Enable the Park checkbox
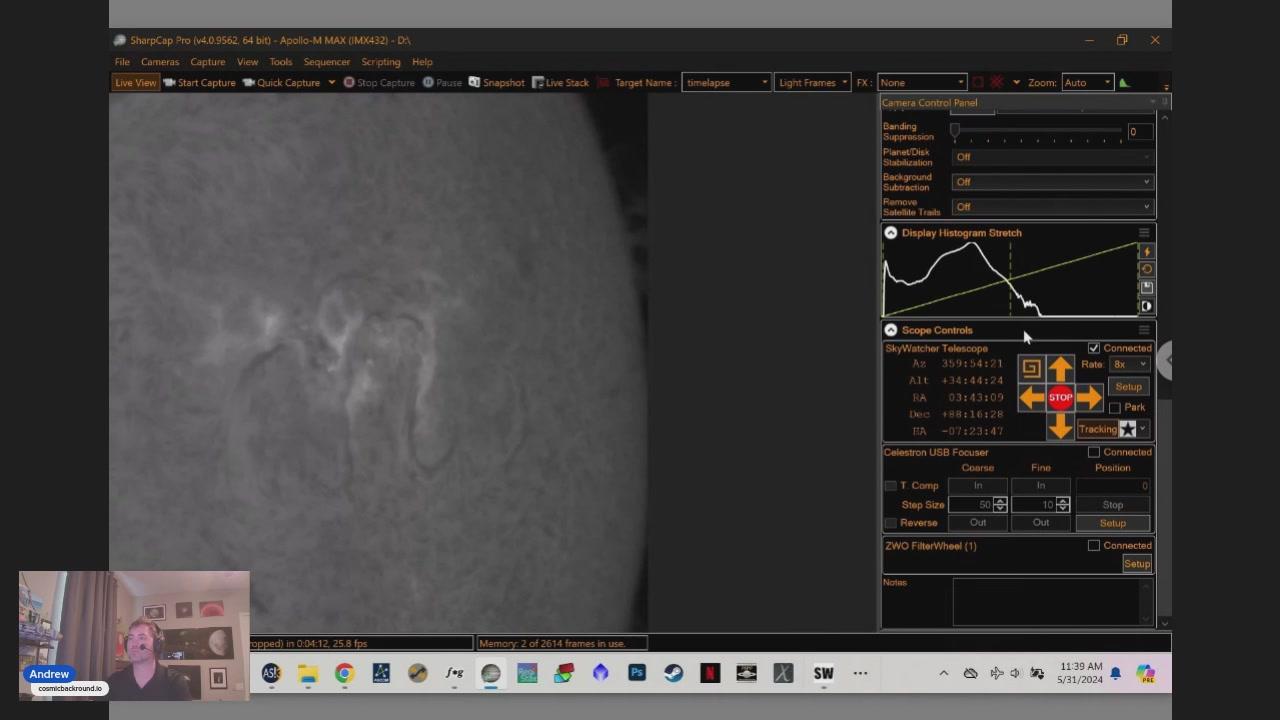This screenshot has width=1280, height=720. tap(1115, 408)
